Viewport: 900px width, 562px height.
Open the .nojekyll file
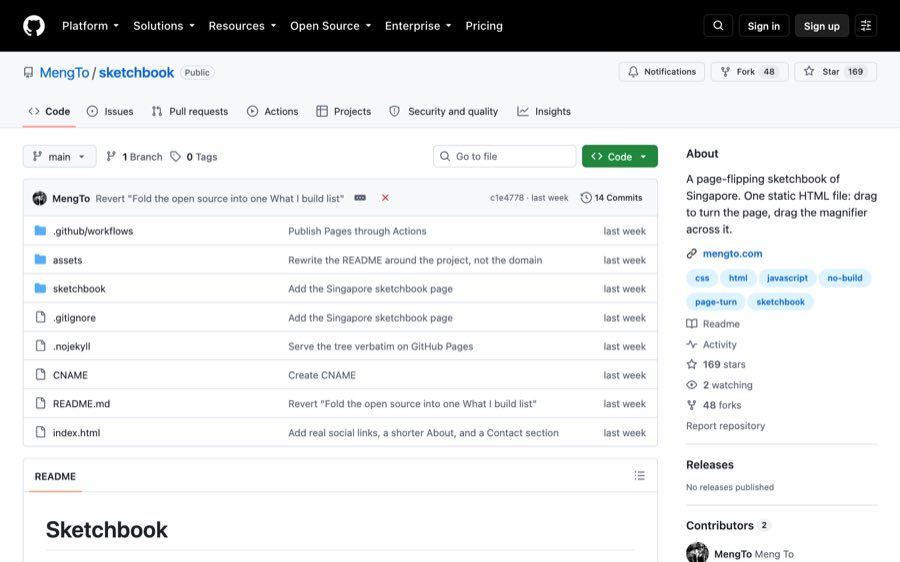pos(71,346)
